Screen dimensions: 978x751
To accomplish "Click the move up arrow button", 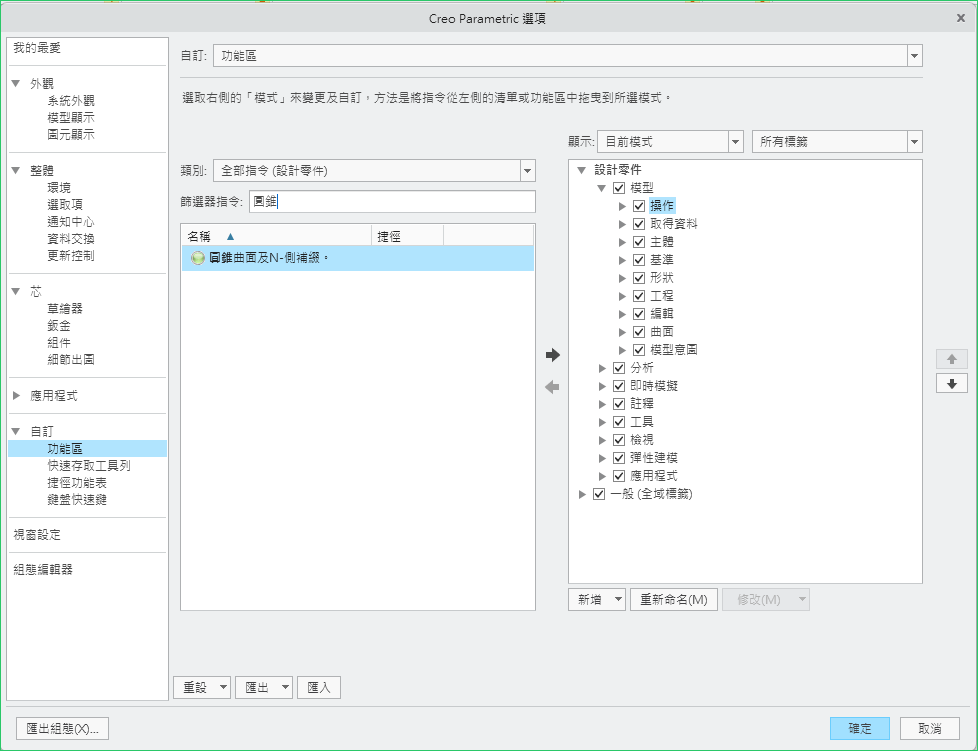I will pos(951,358).
